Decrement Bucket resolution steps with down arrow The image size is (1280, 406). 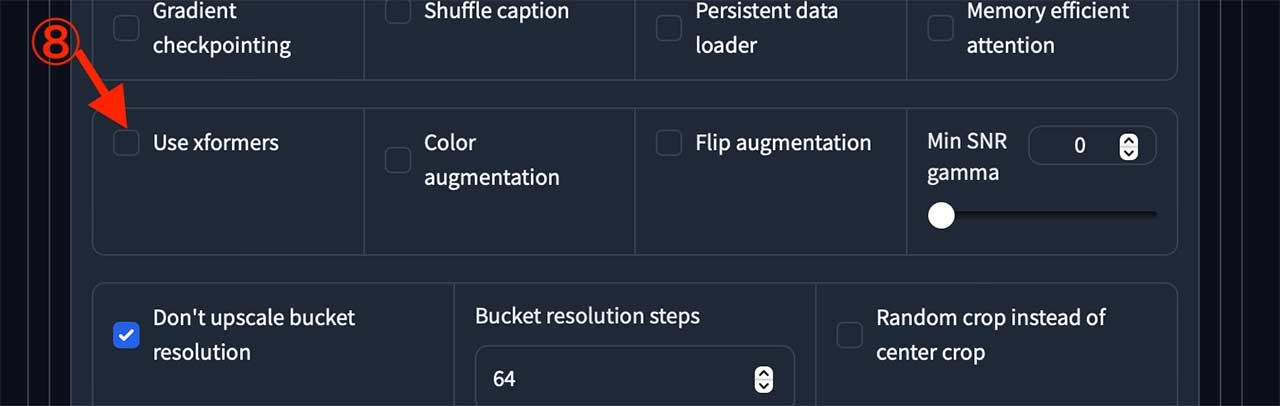click(764, 385)
